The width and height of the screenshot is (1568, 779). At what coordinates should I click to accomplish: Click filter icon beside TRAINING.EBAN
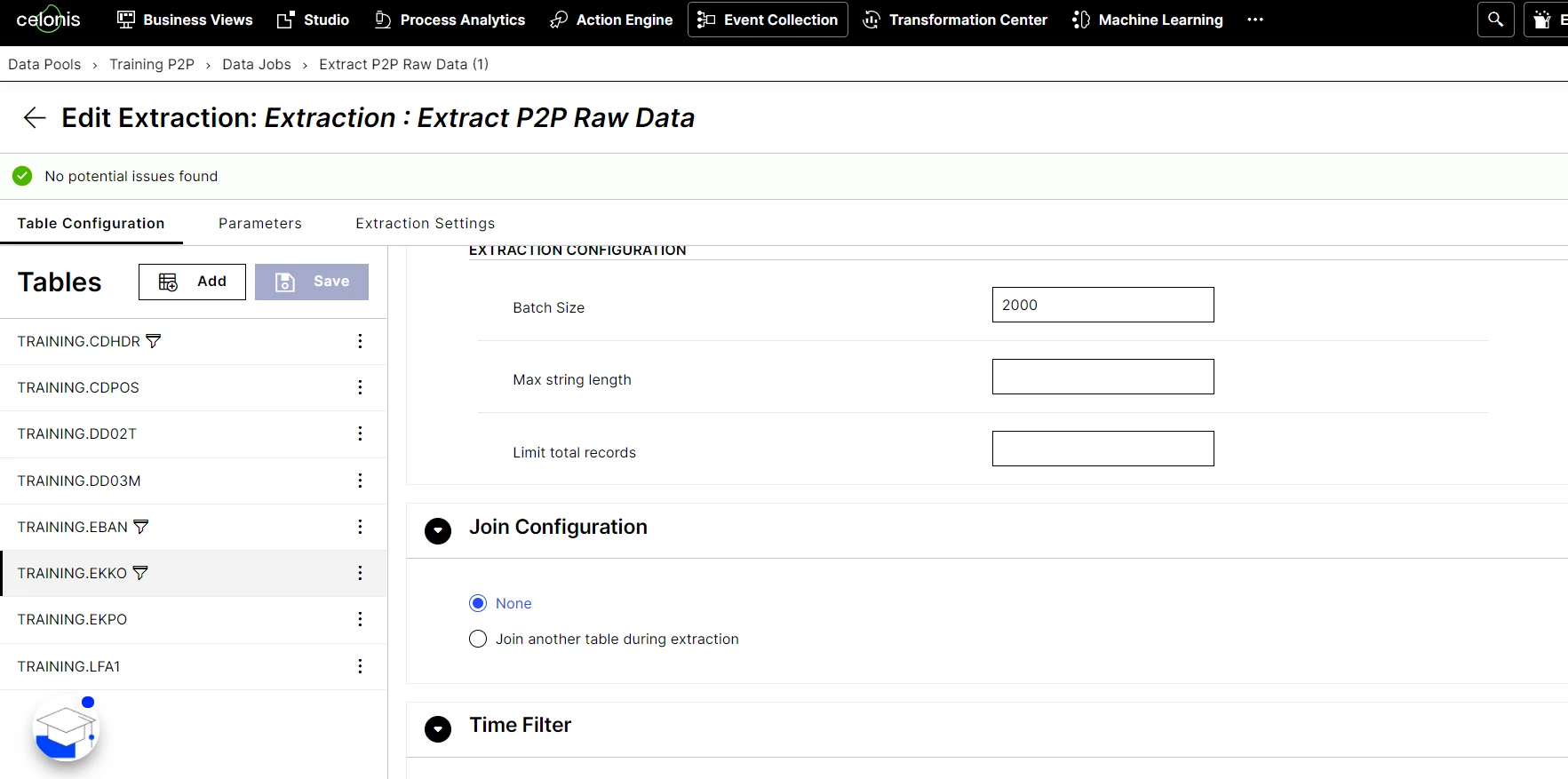[x=141, y=527]
